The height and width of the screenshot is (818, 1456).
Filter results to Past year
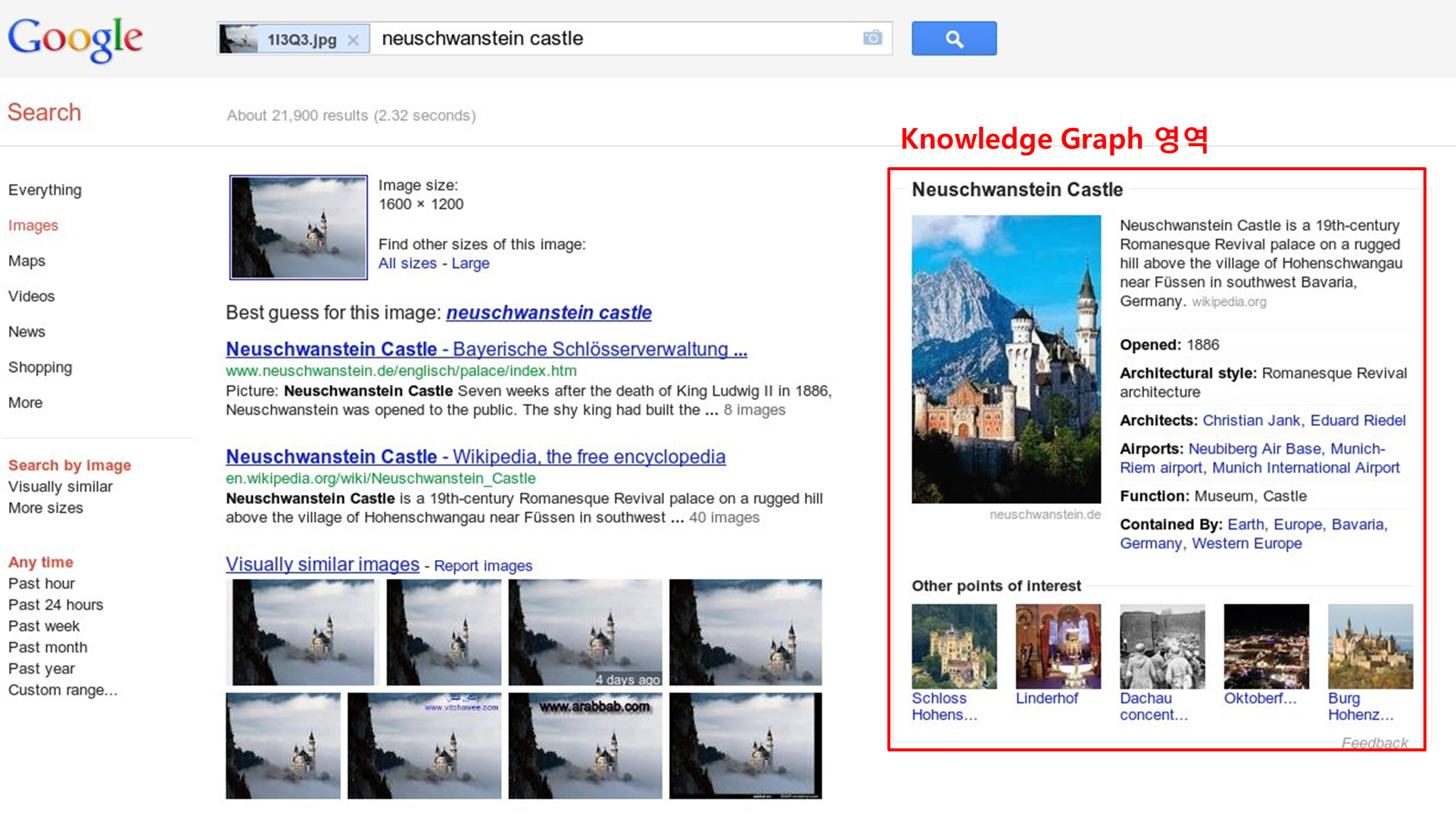[x=42, y=668]
